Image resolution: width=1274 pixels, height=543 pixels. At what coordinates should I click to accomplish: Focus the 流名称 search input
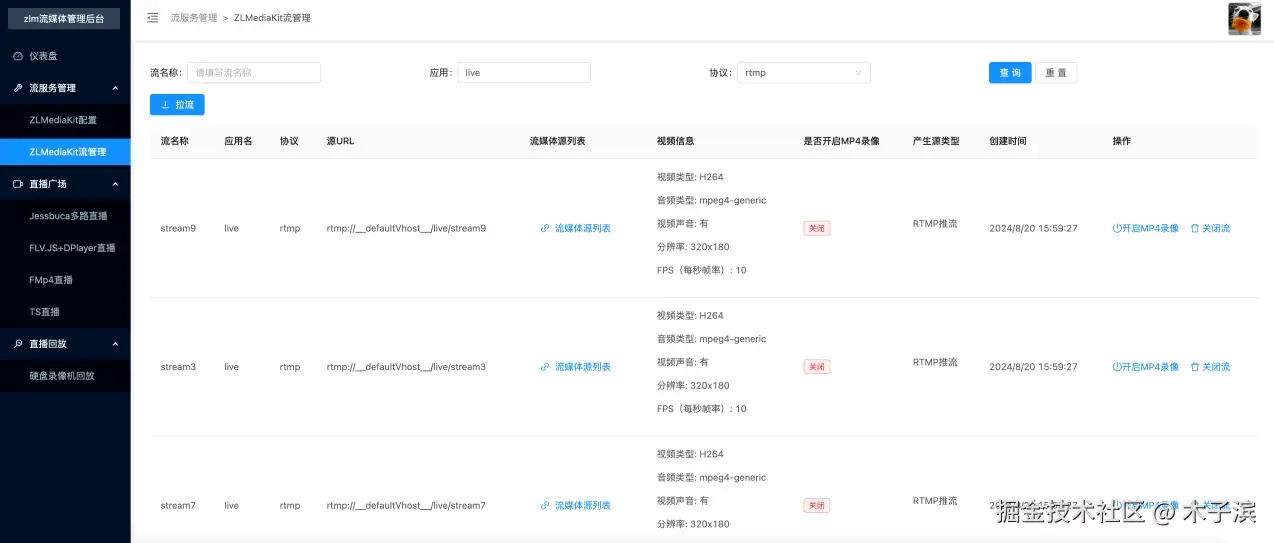click(254, 73)
